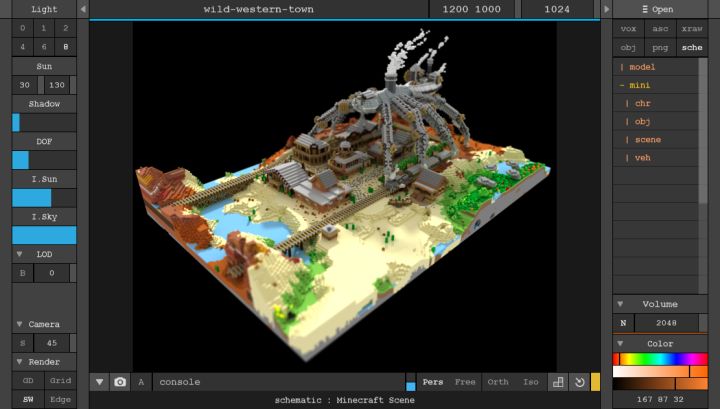The width and height of the screenshot is (720, 409).
Task: Toggle the GD render option
Action: point(28,381)
